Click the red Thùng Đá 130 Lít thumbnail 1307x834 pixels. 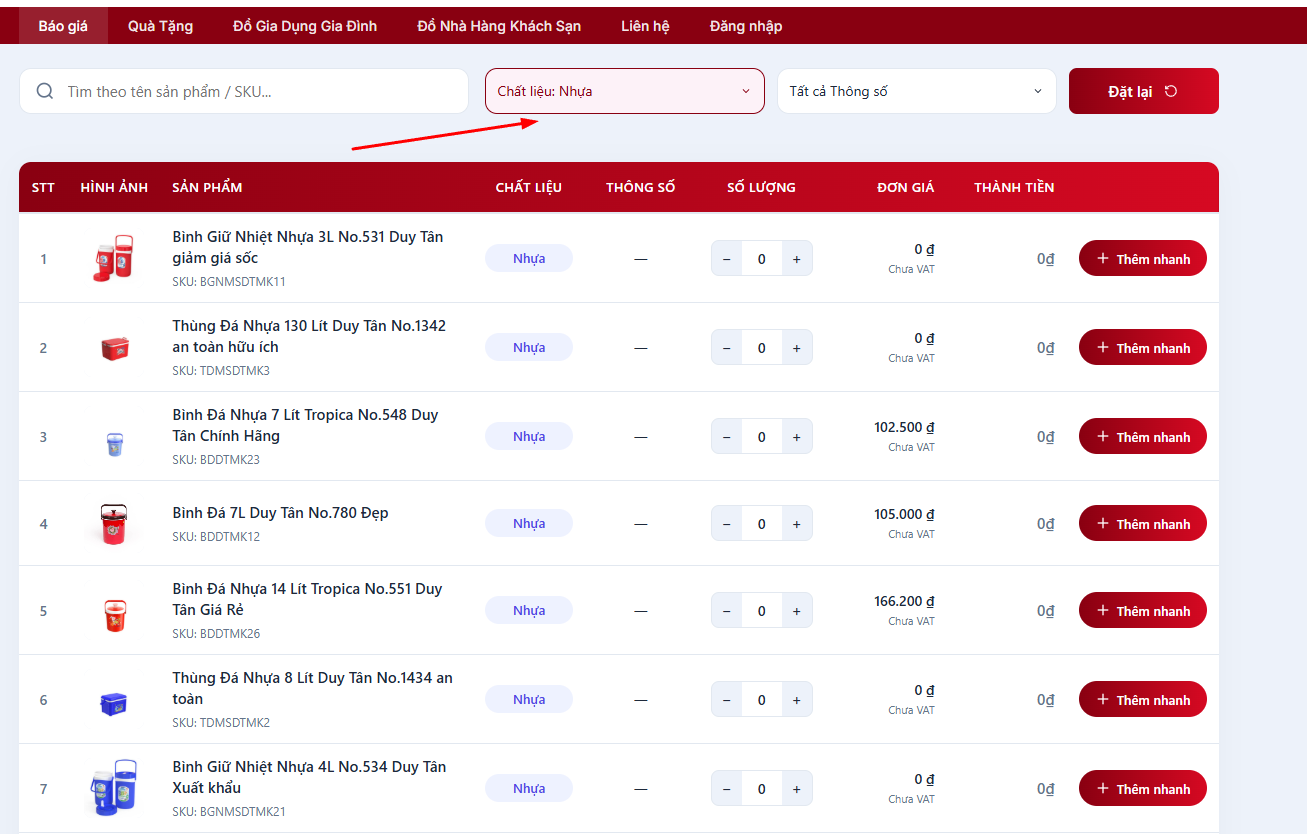114,348
